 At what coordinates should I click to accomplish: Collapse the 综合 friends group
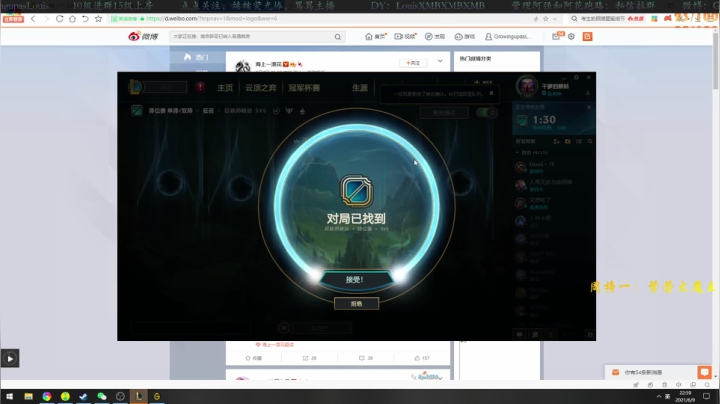point(517,152)
